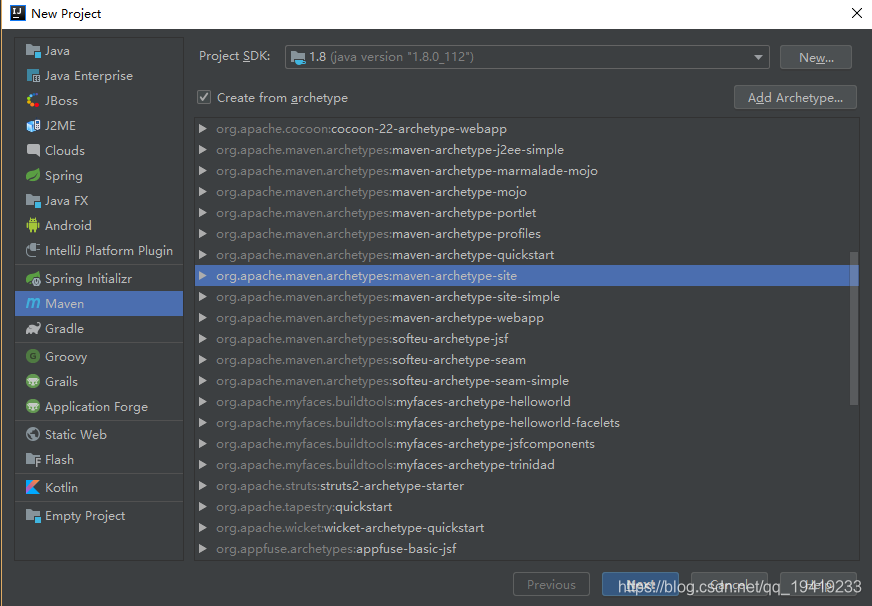Click the Grails icon
The width and height of the screenshot is (872, 606).
click(x=33, y=381)
